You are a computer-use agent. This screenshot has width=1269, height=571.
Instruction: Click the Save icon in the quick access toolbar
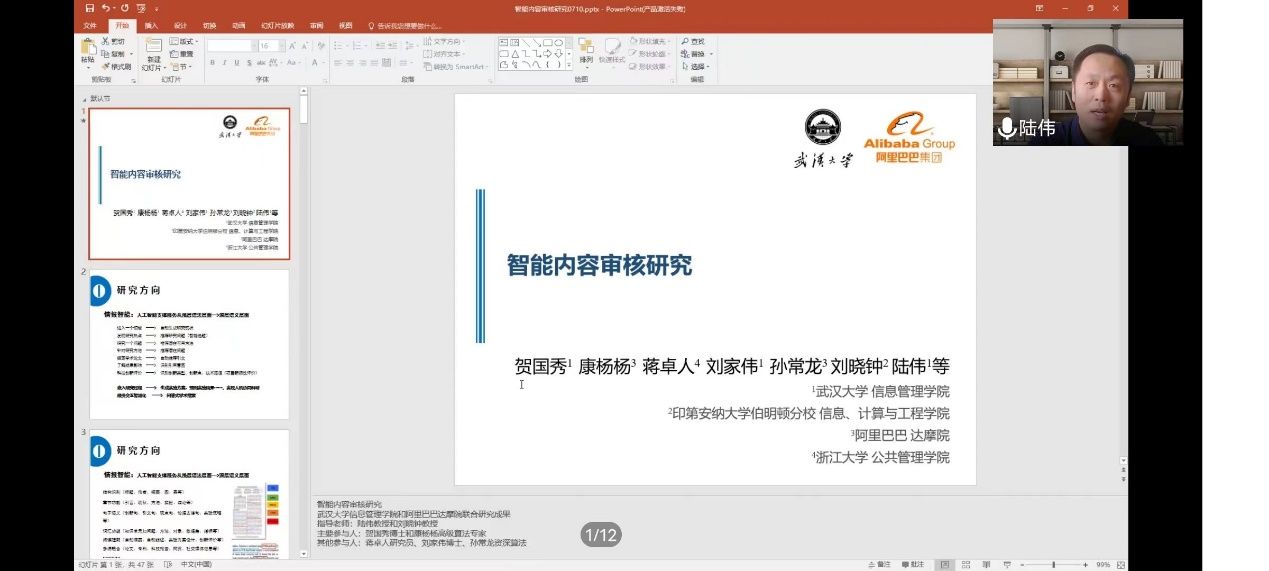(x=91, y=8)
